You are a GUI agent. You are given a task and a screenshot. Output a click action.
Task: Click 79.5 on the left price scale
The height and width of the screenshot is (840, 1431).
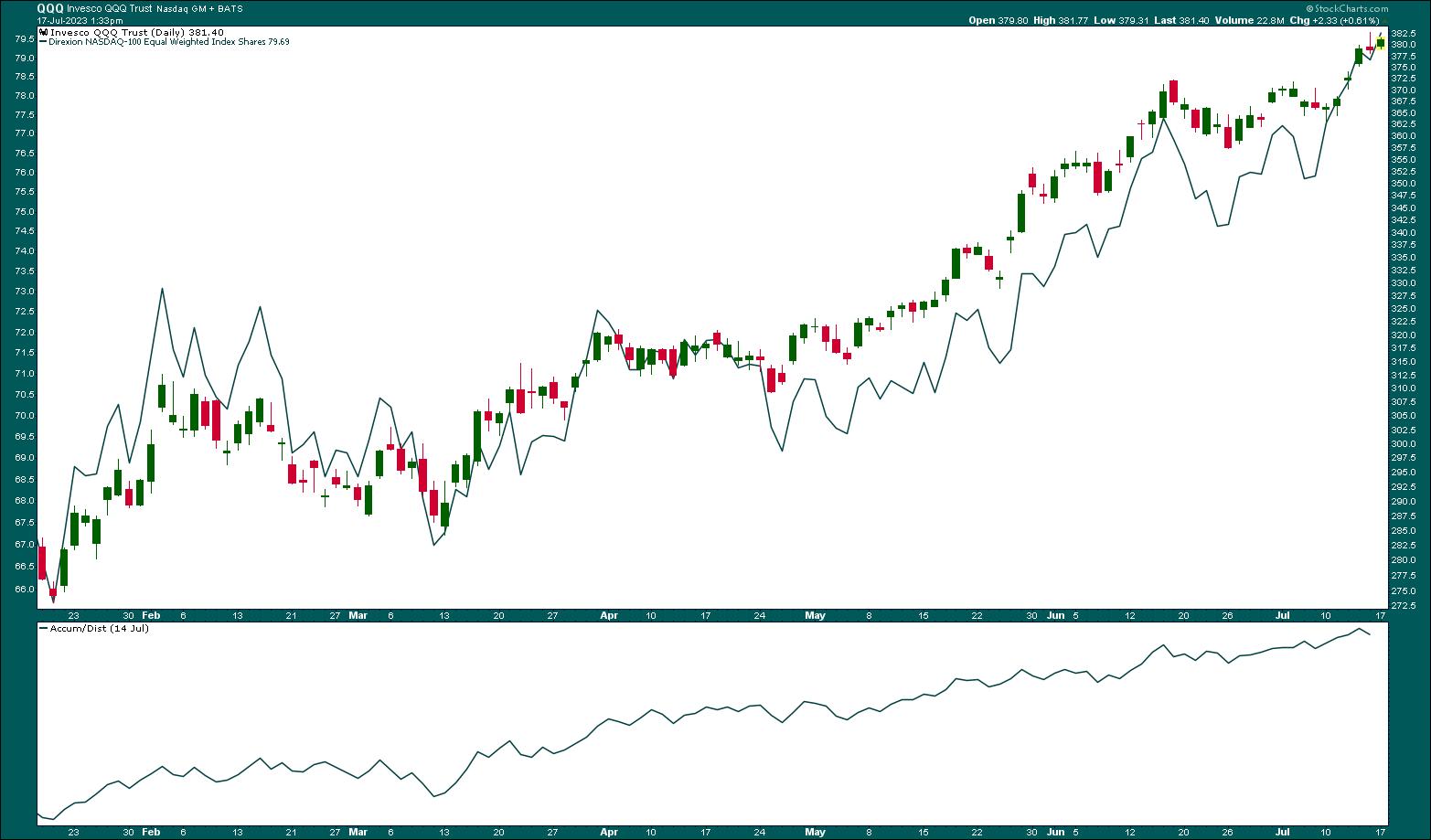pos(26,38)
